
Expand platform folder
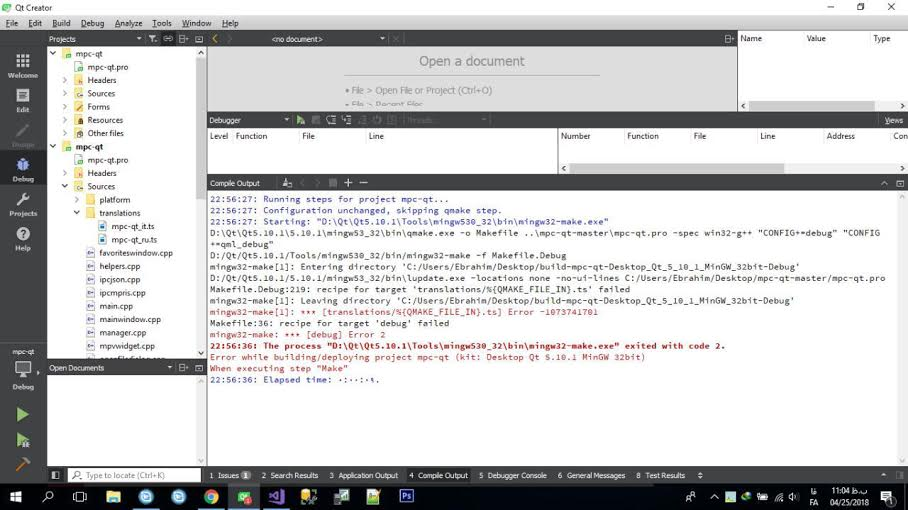pyautogui.click(x=76, y=200)
